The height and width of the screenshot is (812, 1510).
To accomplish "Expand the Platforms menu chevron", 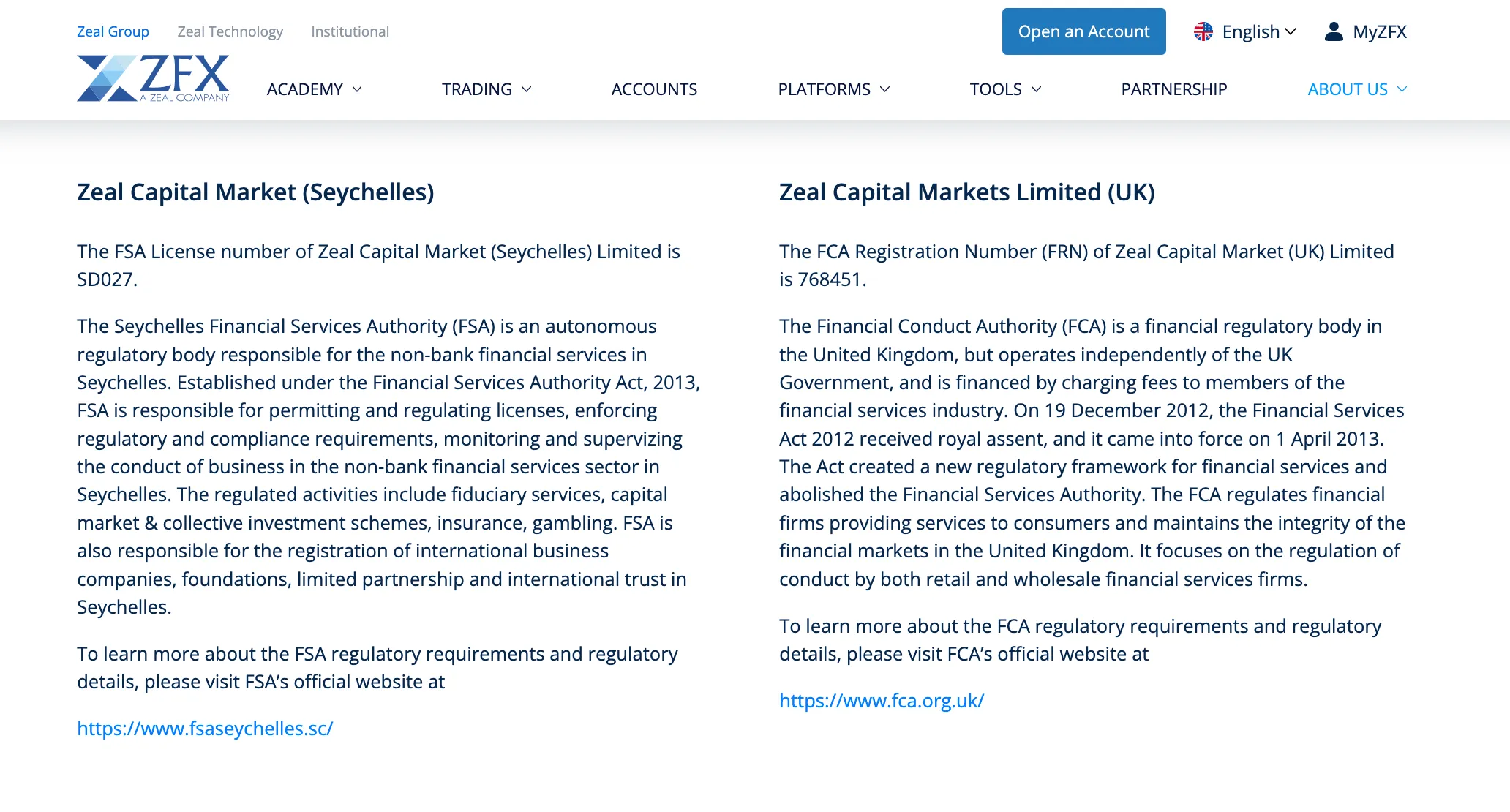I will [884, 89].
